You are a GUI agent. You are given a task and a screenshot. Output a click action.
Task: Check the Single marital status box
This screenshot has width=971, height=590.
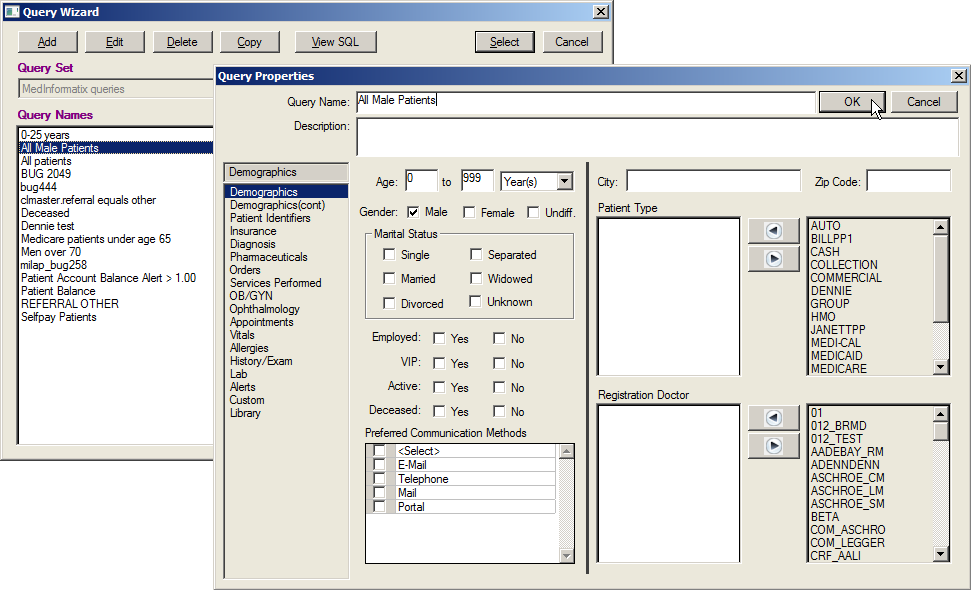pos(389,254)
